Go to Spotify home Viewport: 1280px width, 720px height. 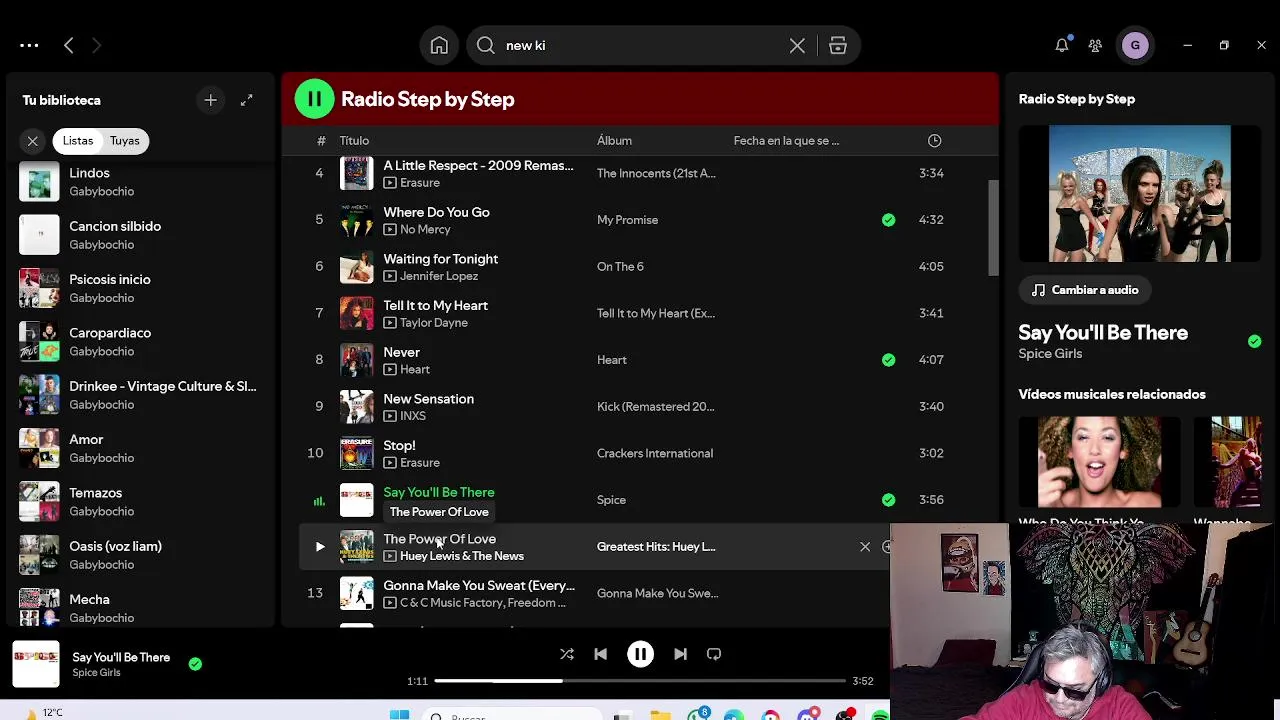(x=439, y=45)
